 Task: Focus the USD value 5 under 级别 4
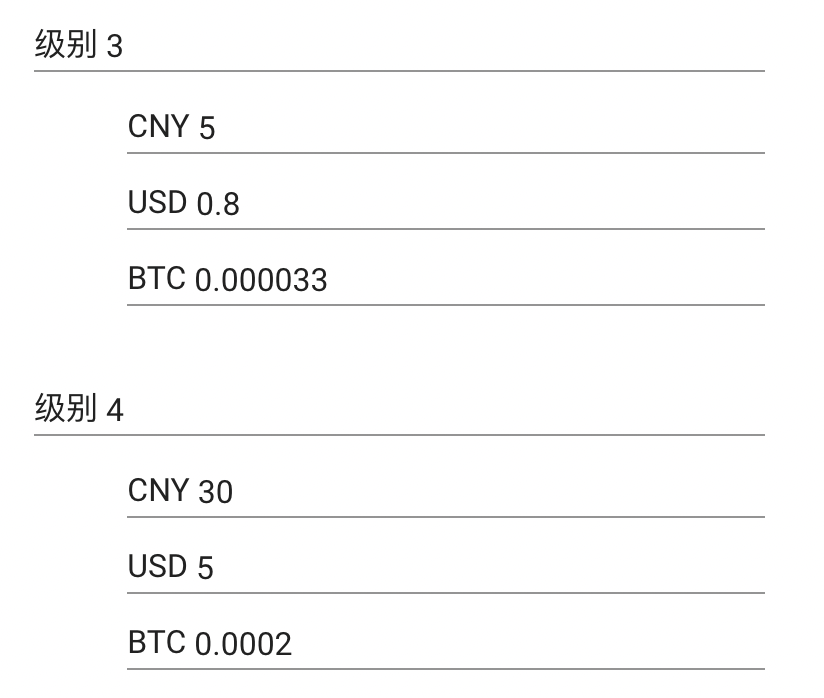click(x=206, y=569)
